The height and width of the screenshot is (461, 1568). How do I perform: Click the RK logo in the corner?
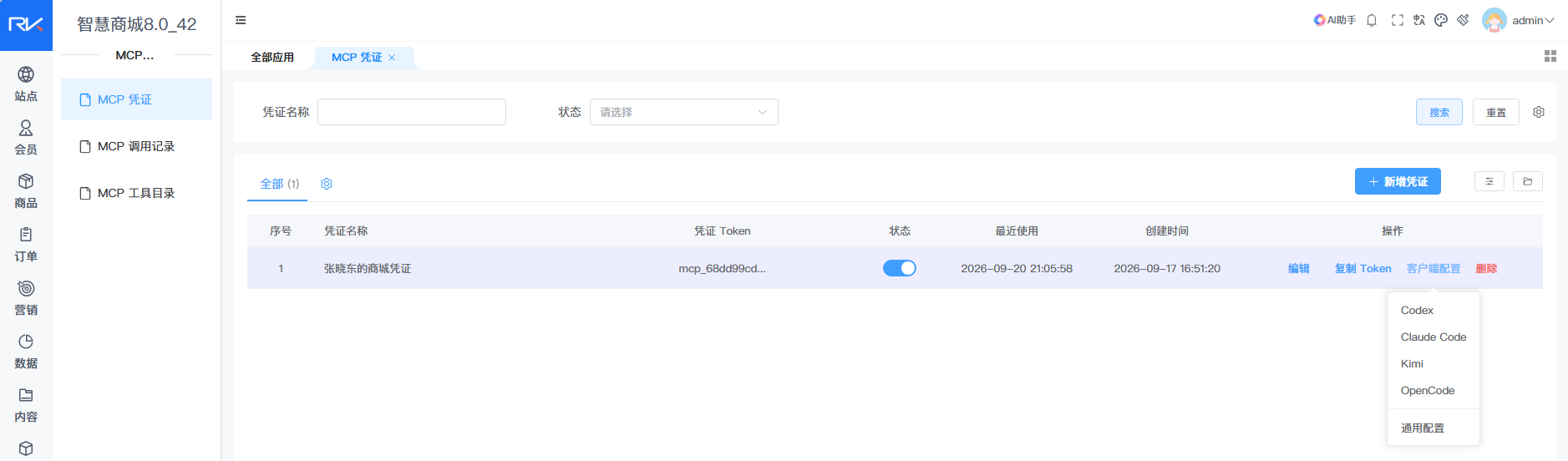point(26,25)
